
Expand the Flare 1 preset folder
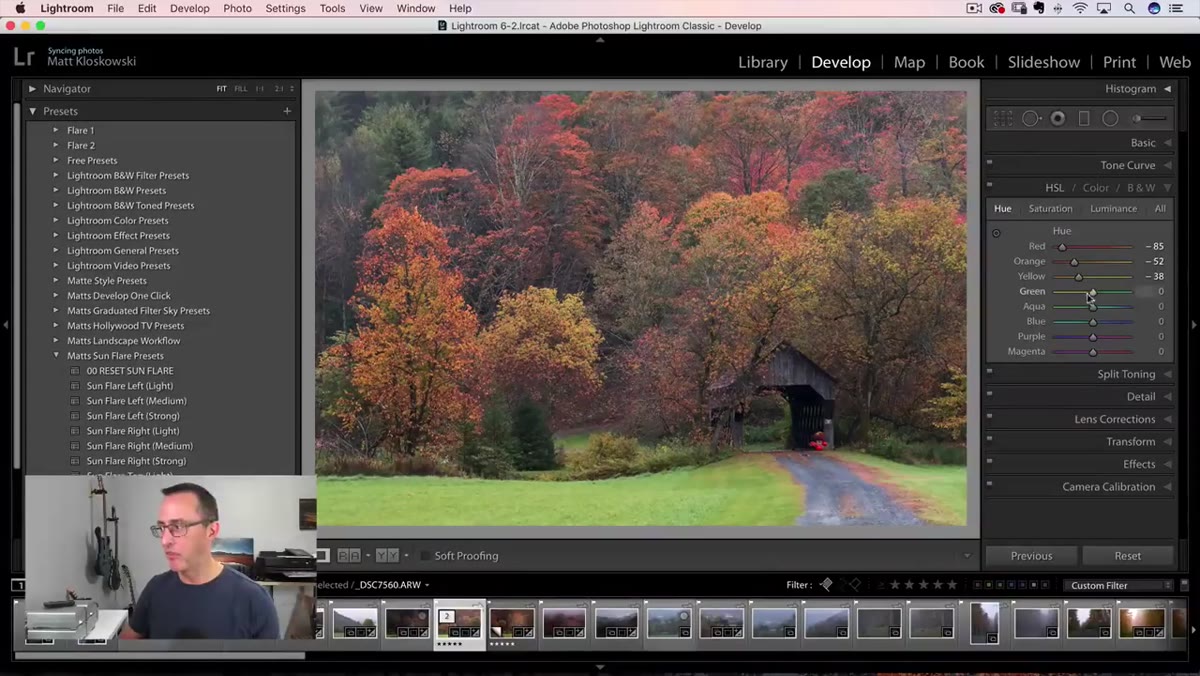click(56, 130)
